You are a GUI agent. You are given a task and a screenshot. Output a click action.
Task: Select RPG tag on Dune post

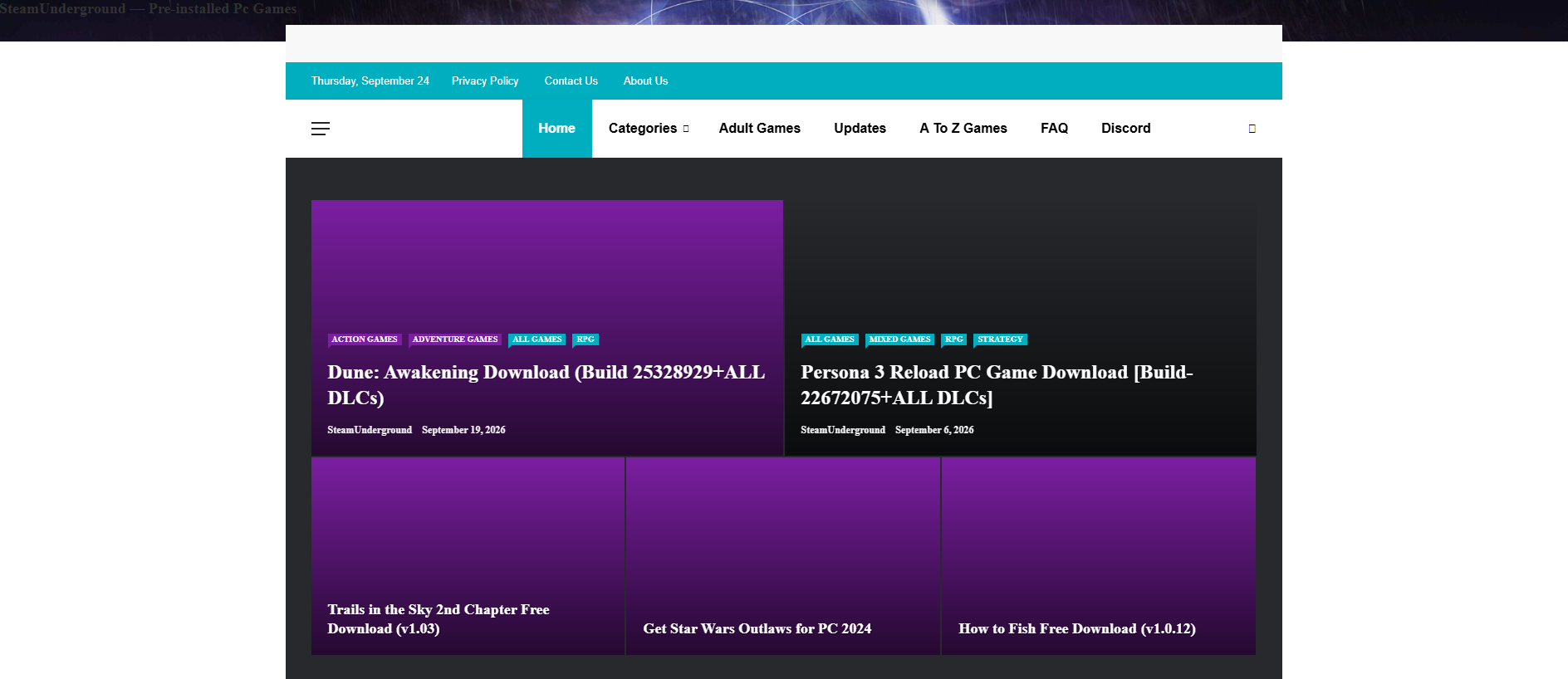(x=586, y=339)
